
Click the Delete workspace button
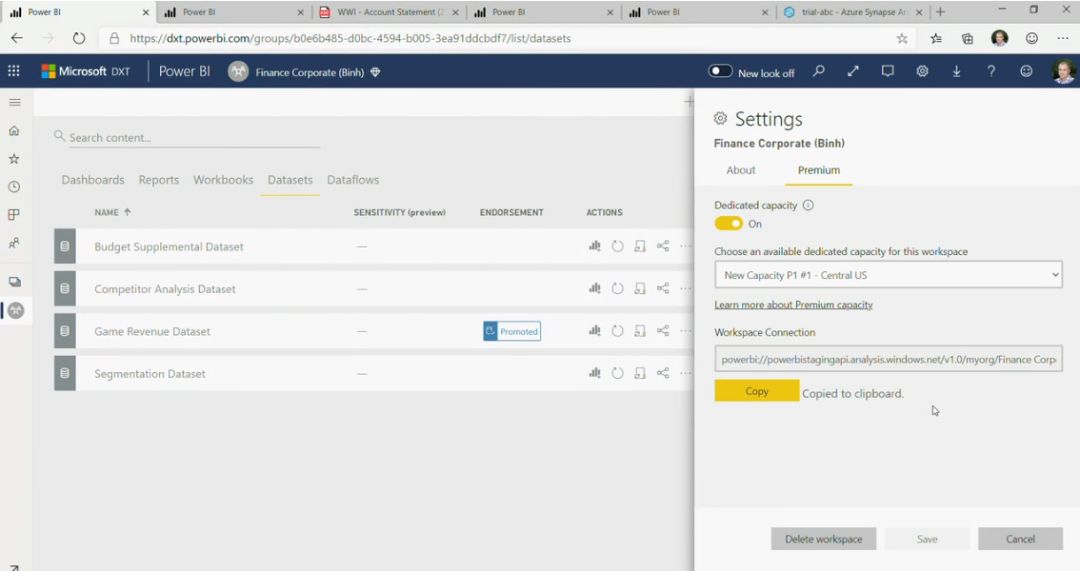point(823,539)
